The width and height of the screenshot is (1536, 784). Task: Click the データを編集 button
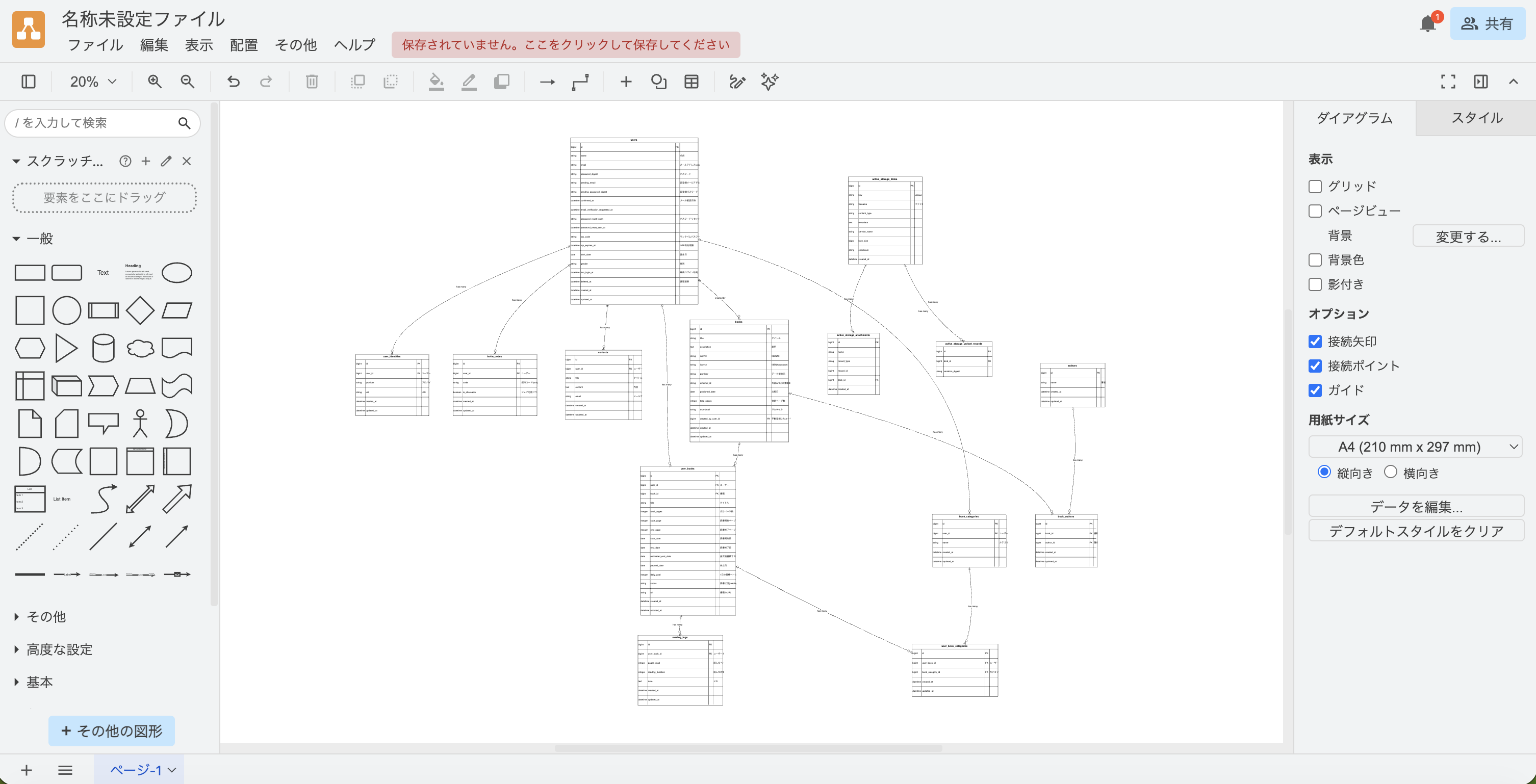click(1416, 506)
